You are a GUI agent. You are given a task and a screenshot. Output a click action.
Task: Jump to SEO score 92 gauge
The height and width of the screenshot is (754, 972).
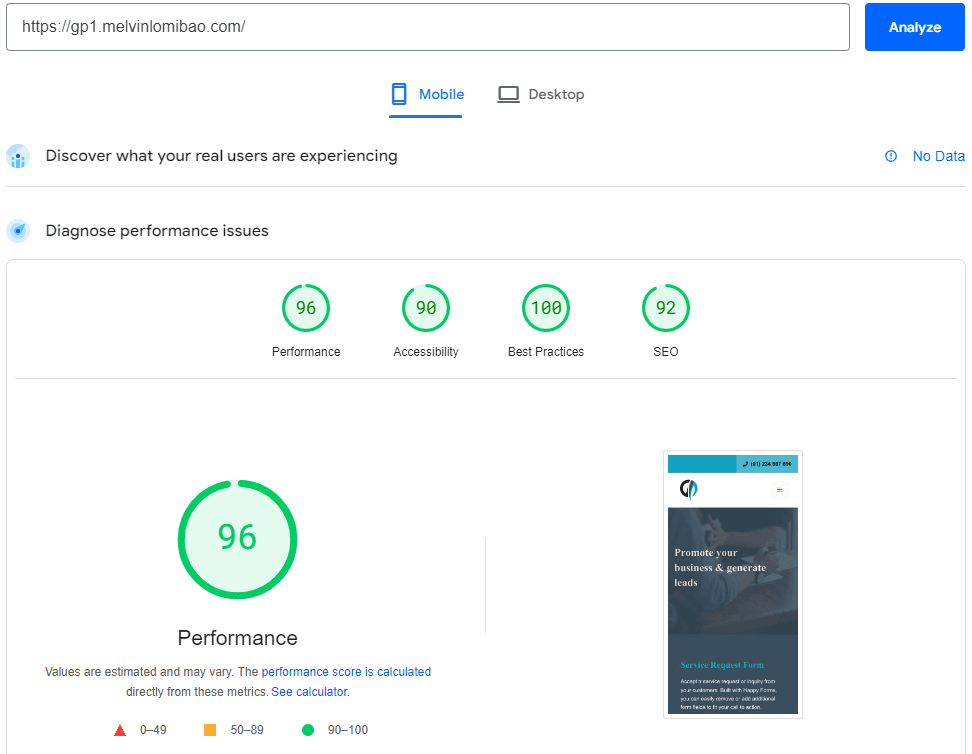tap(666, 308)
